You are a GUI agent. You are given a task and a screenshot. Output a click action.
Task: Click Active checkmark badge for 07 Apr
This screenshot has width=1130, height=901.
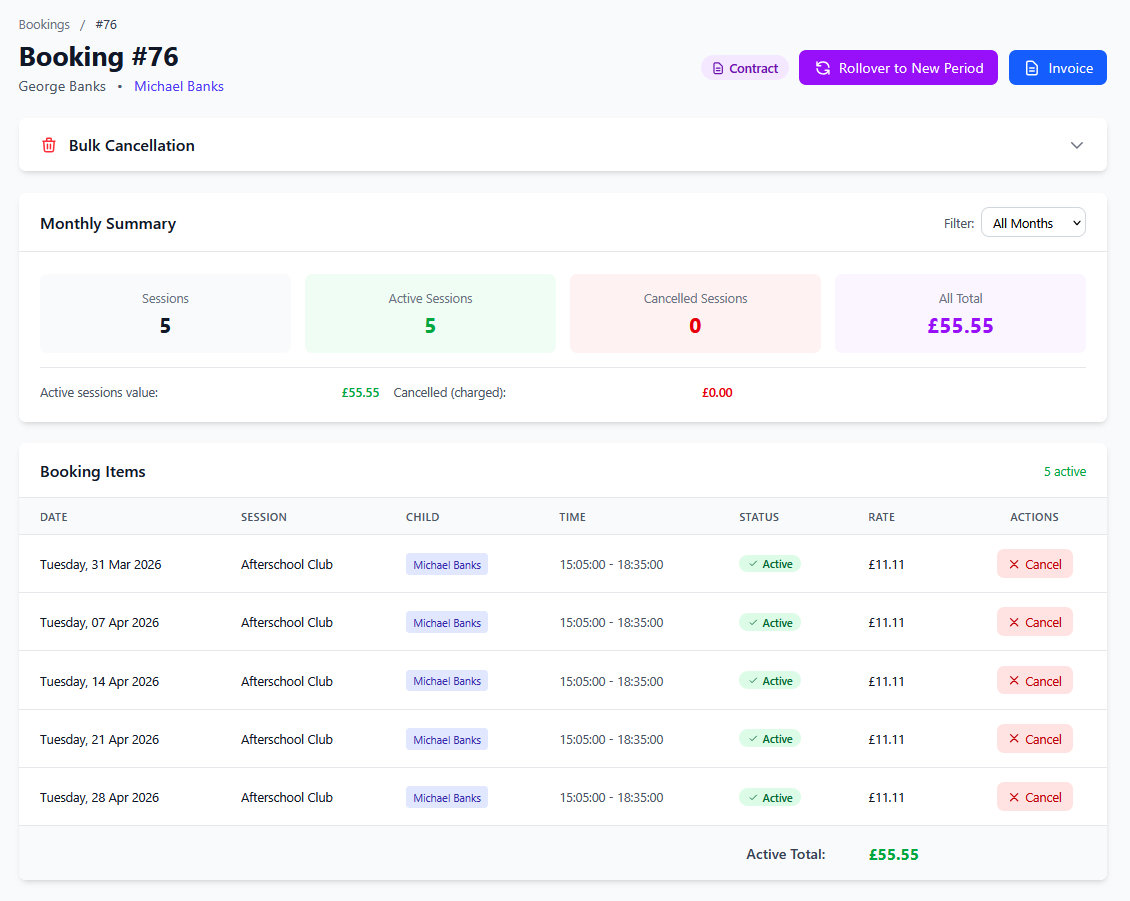click(770, 622)
